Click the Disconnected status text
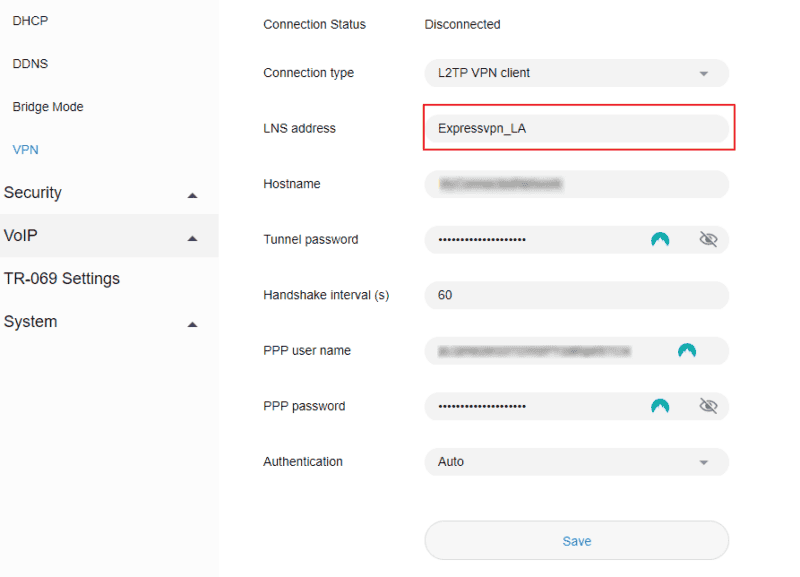The image size is (800, 577). (462, 24)
